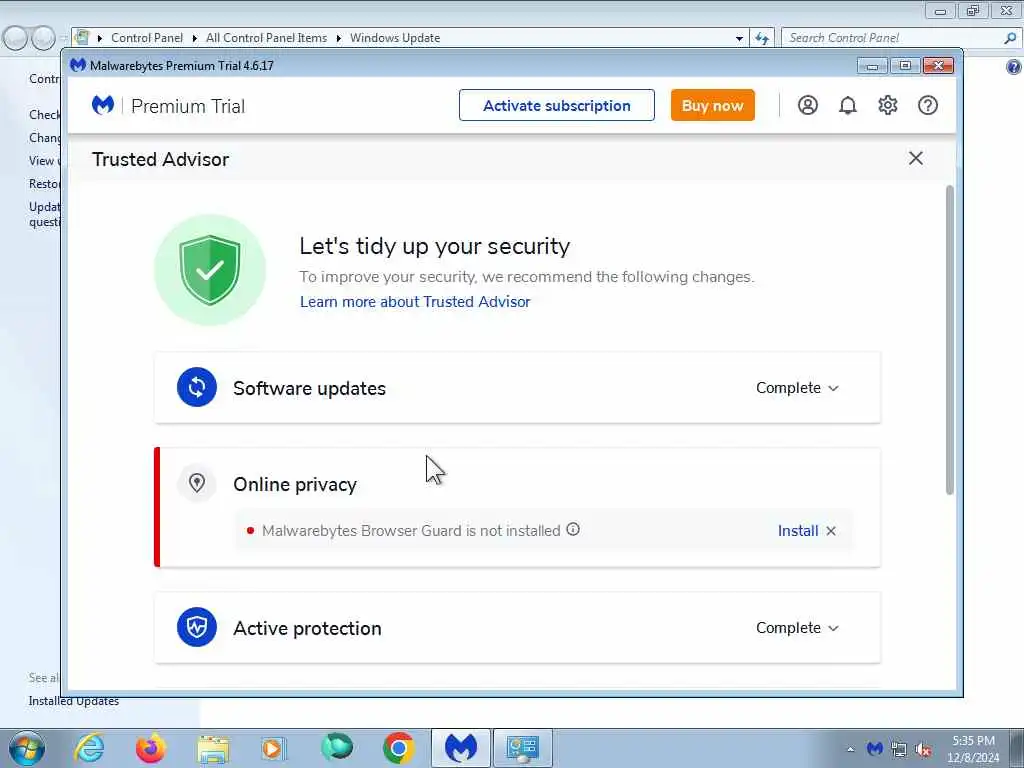Click the Active protection shield icon

point(197,627)
